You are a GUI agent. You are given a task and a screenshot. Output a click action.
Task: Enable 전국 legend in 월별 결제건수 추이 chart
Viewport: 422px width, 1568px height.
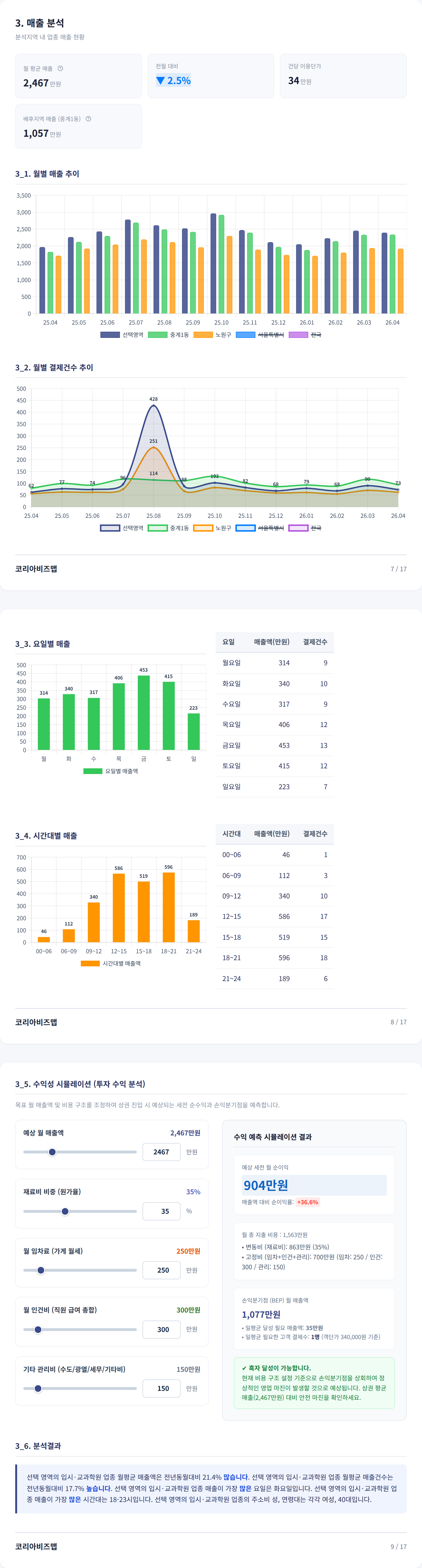pos(305,528)
